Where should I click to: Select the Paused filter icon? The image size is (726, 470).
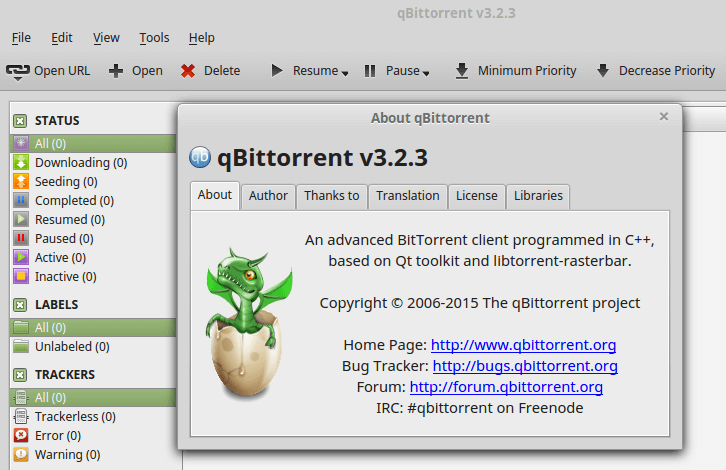tap(21, 238)
